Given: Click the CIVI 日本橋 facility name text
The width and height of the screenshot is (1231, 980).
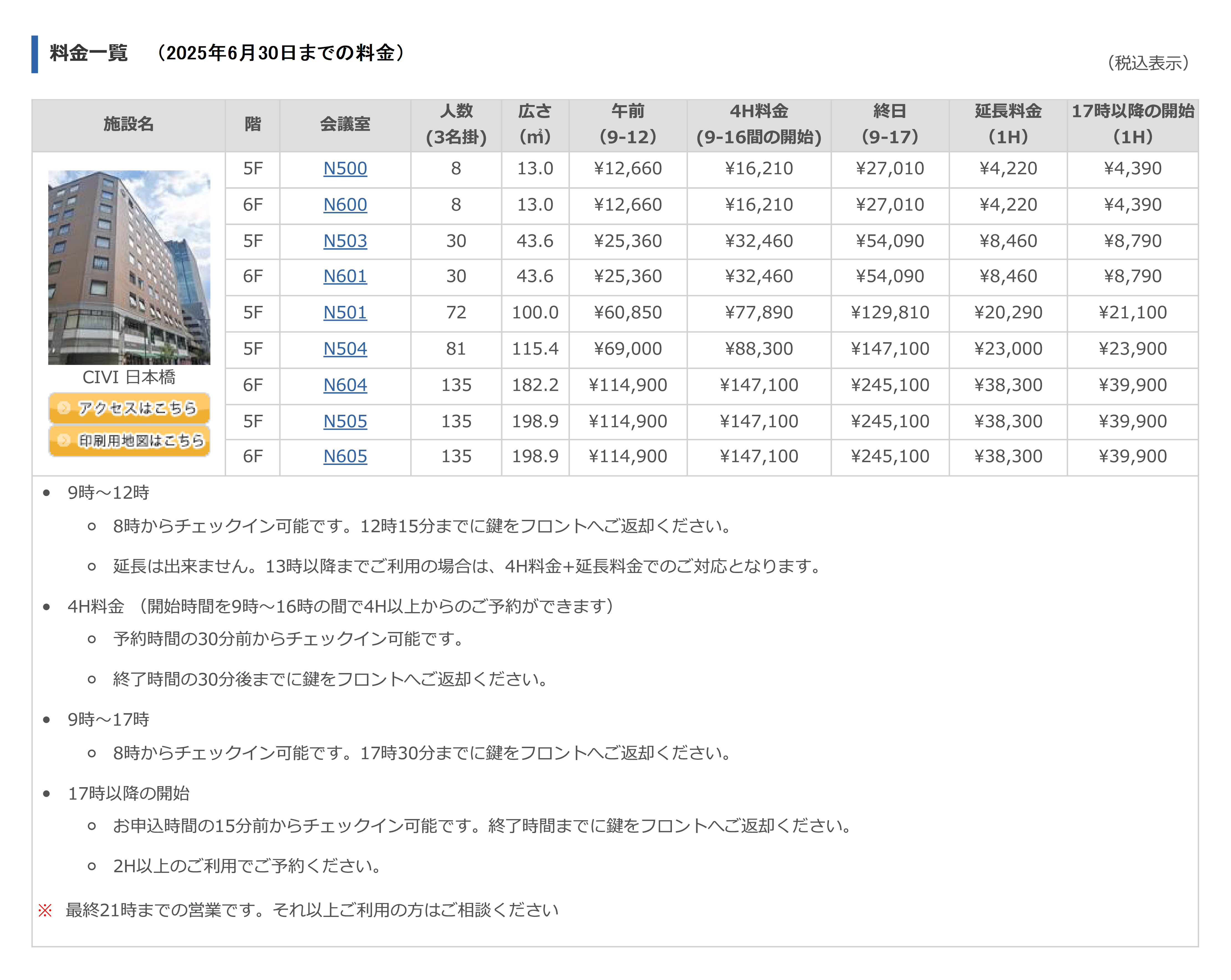Looking at the screenshot, I should click(129, 377).
